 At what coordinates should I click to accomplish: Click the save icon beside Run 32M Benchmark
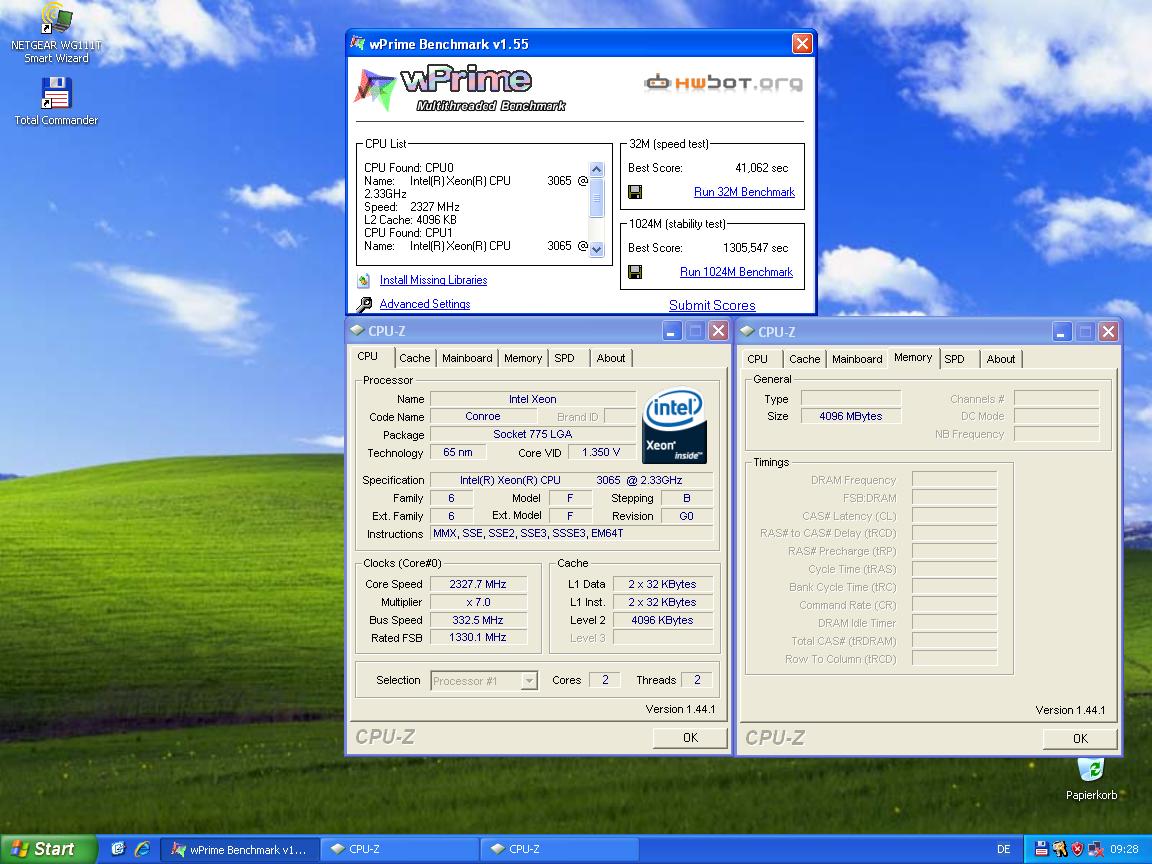[x=636, y=192]
